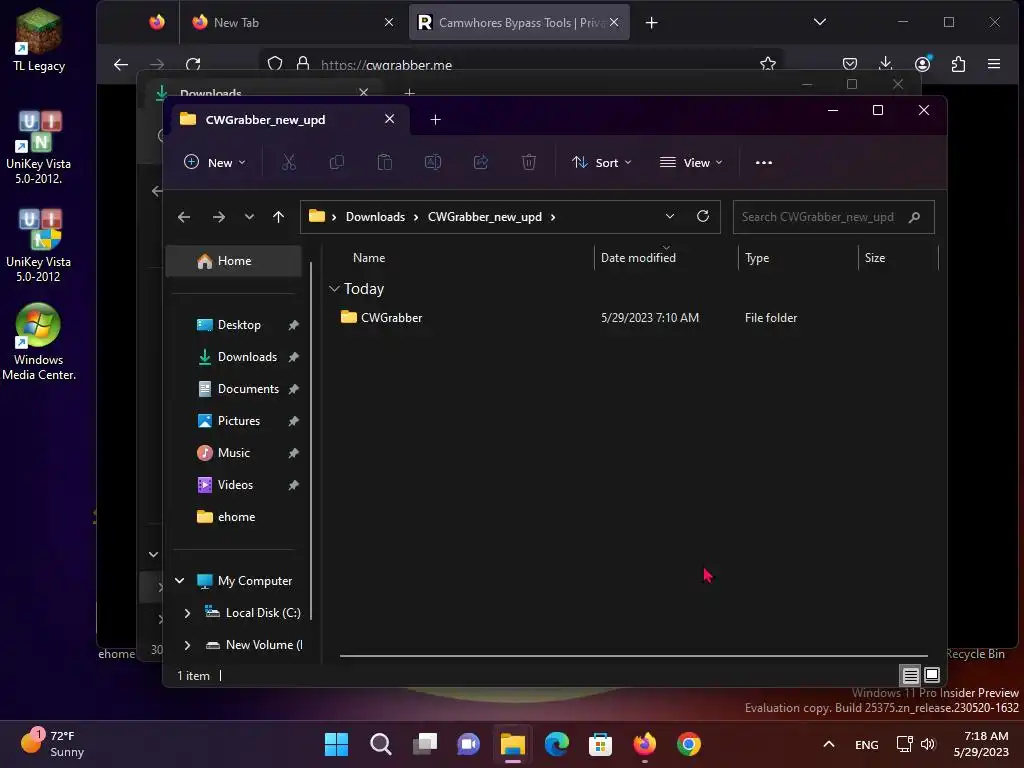The image size is (1024, 768).
Task: Collapse the Today group
Action: click(x=334, y=288)
